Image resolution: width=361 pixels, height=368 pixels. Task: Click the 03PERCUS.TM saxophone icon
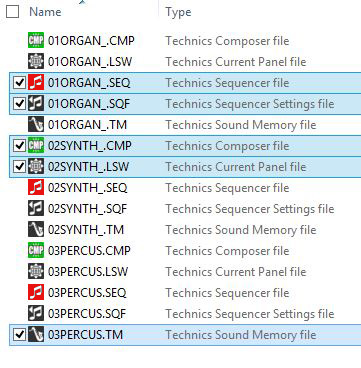pyautogui.click(x=36, y=334)
